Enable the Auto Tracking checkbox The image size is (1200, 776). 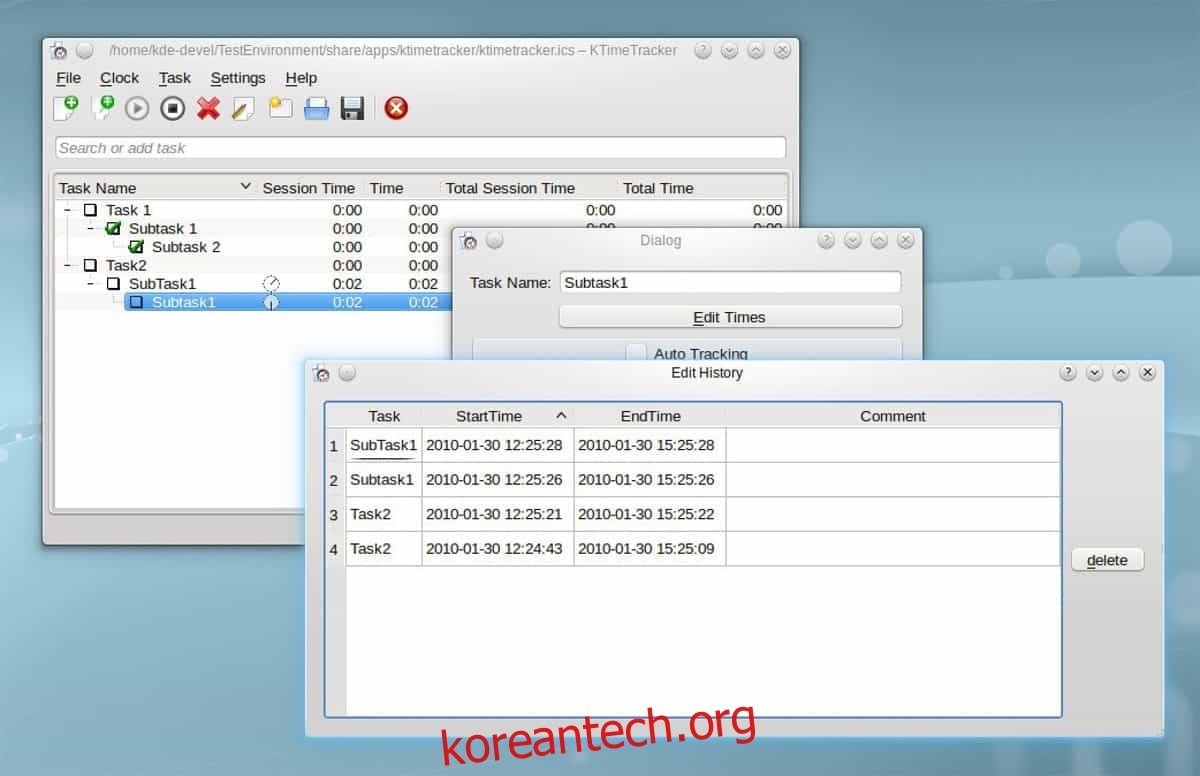click(x=636, y=353)
